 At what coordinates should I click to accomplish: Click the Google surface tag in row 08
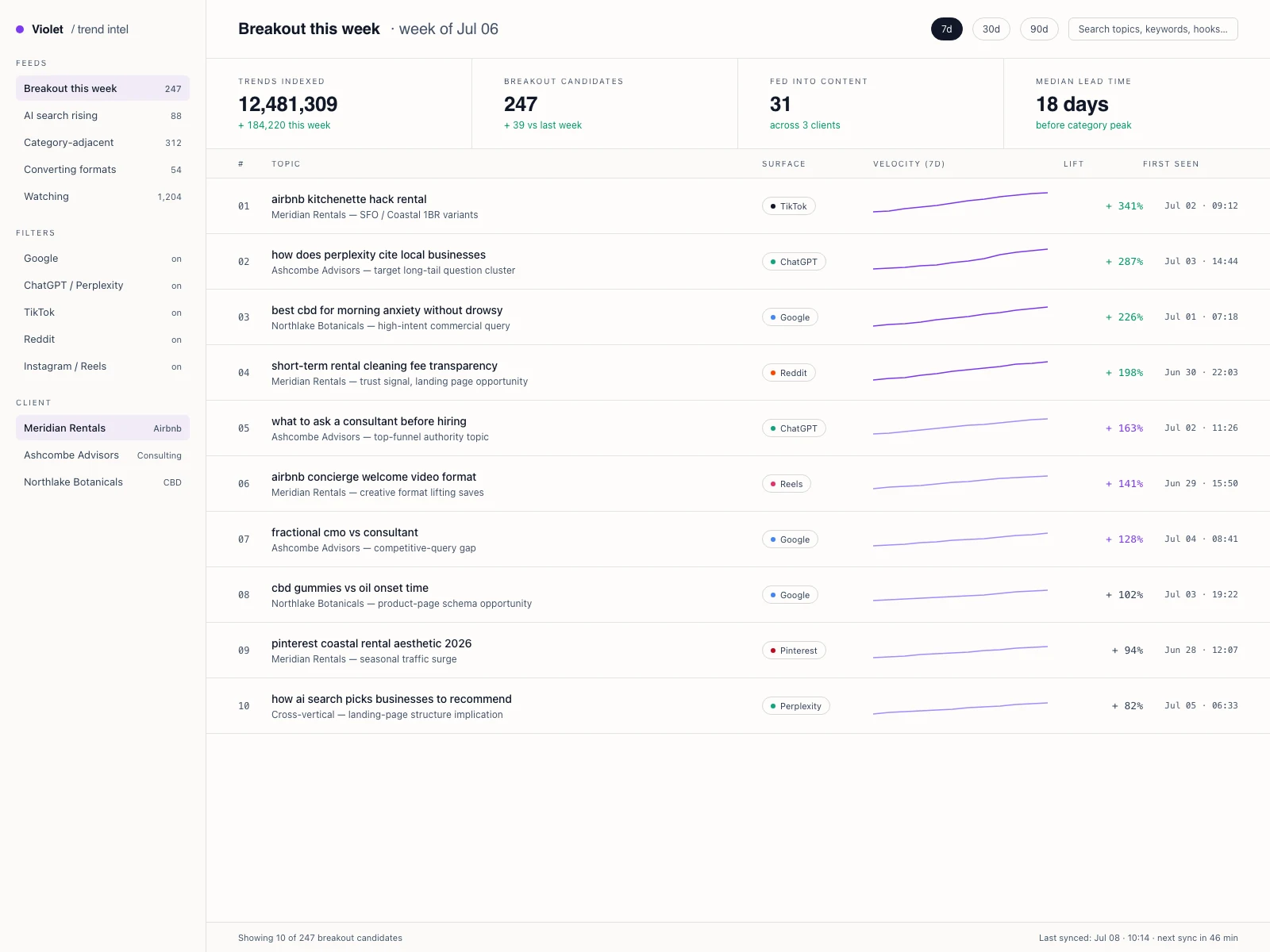[790, 595]
